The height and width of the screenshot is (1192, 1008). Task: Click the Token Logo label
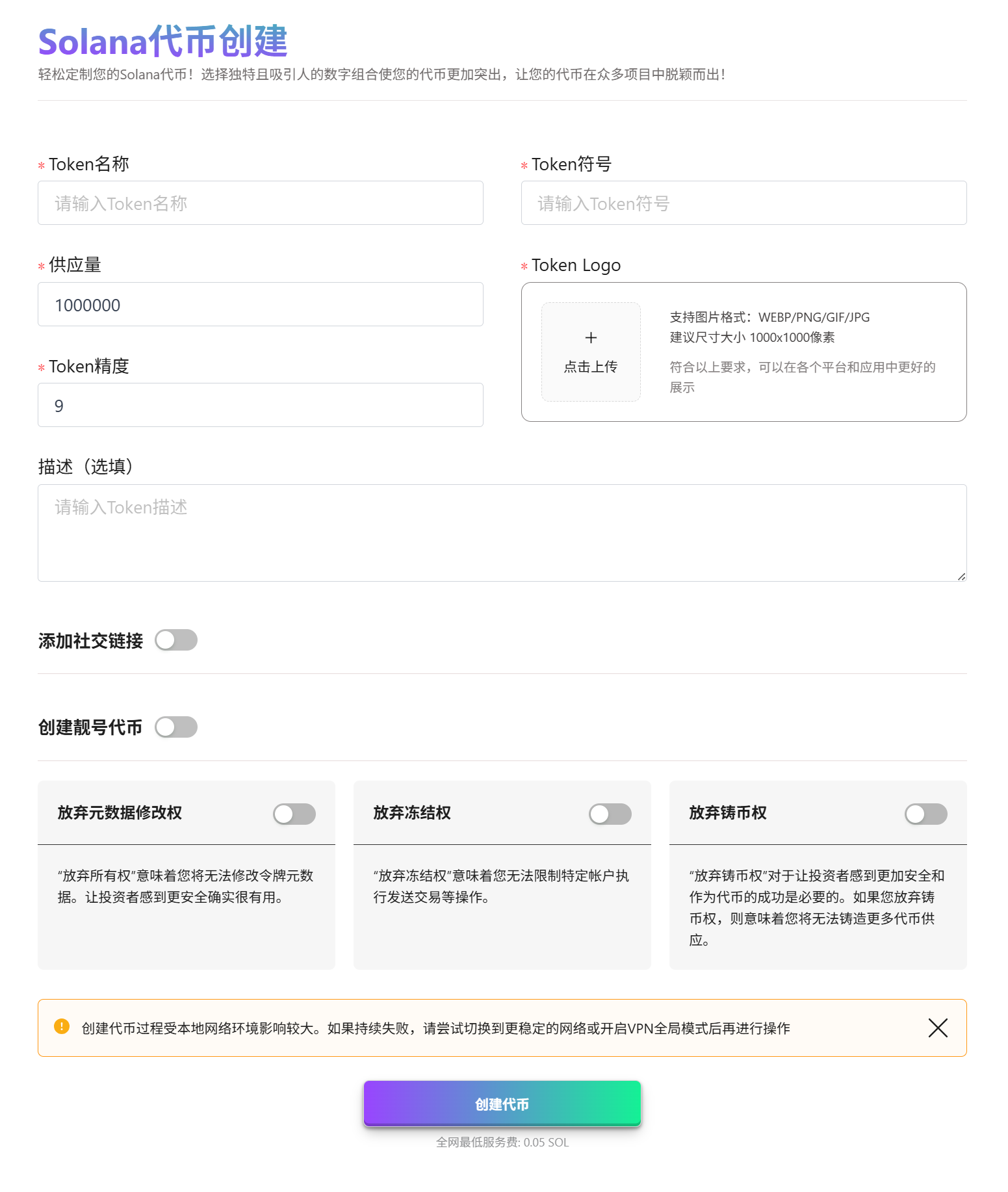click(576, 265)
